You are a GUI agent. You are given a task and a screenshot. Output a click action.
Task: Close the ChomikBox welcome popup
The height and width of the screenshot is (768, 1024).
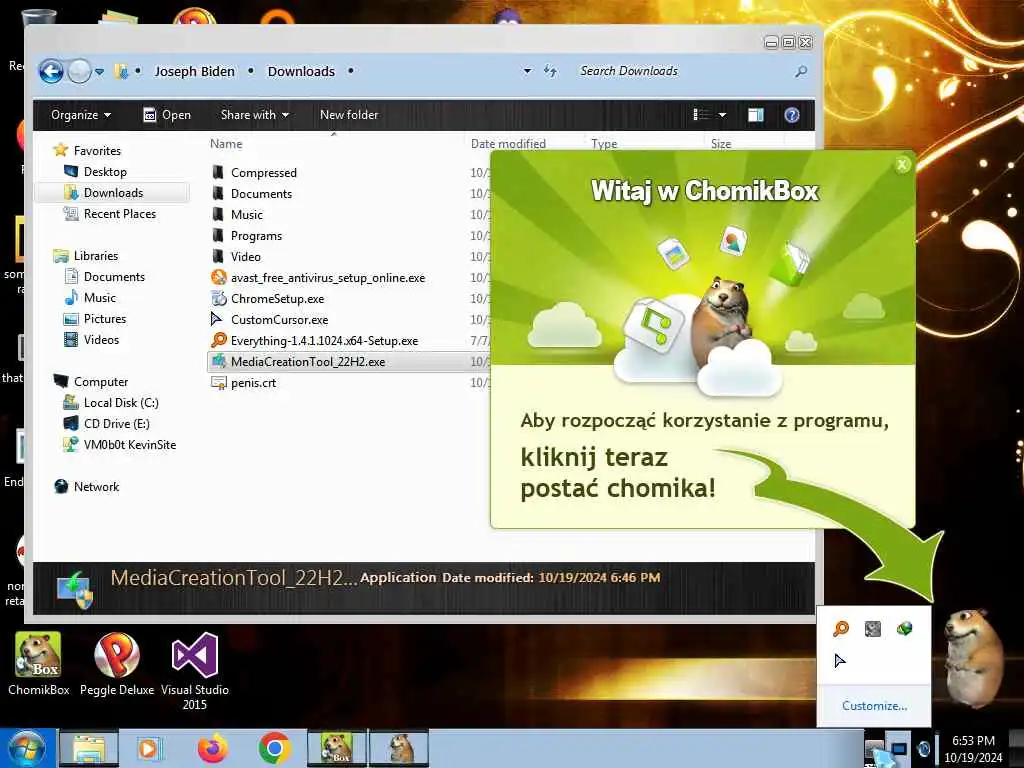[x=902, y=165]
